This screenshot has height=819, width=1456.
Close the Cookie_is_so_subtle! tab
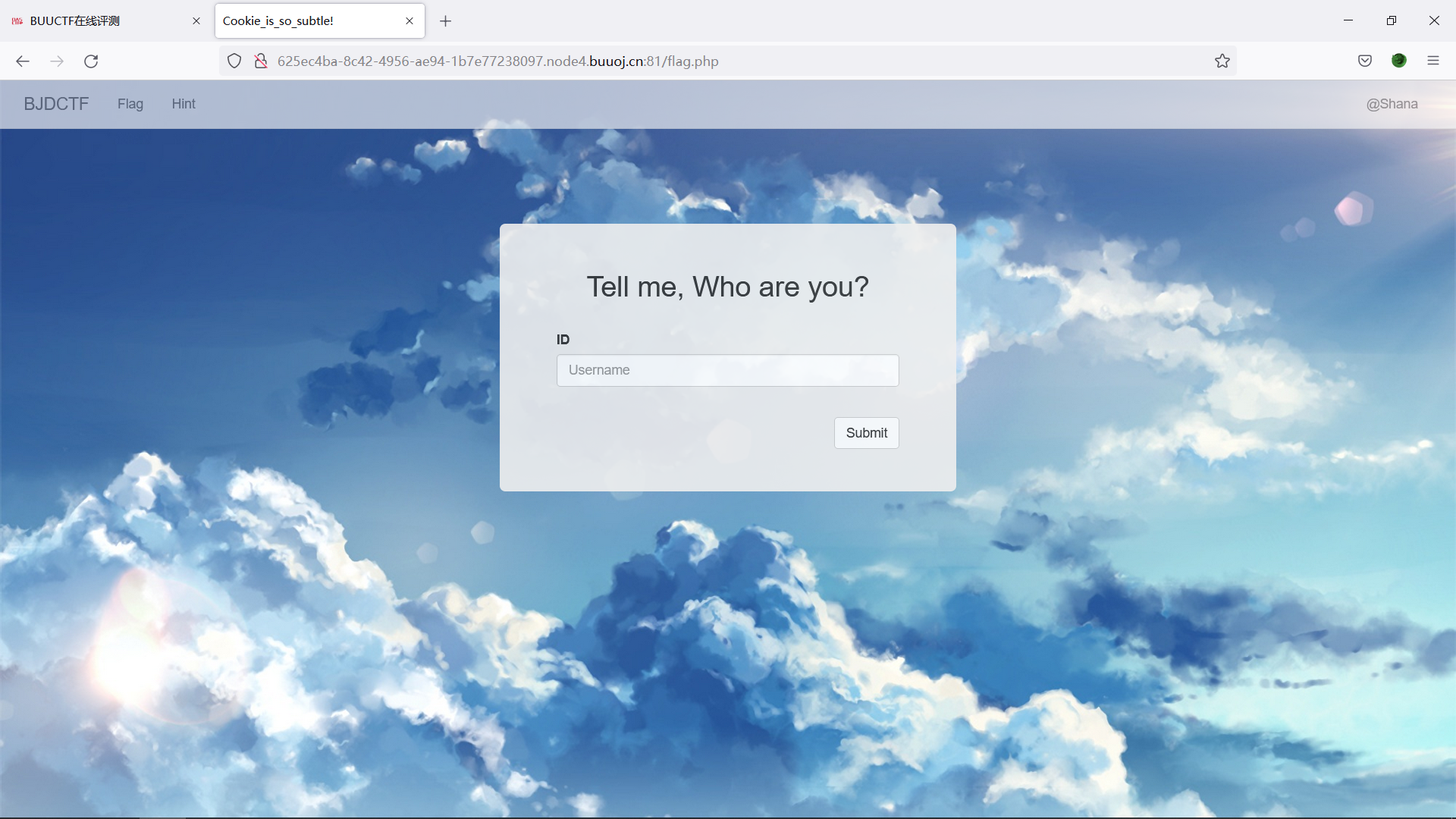(x=409, y=21)
